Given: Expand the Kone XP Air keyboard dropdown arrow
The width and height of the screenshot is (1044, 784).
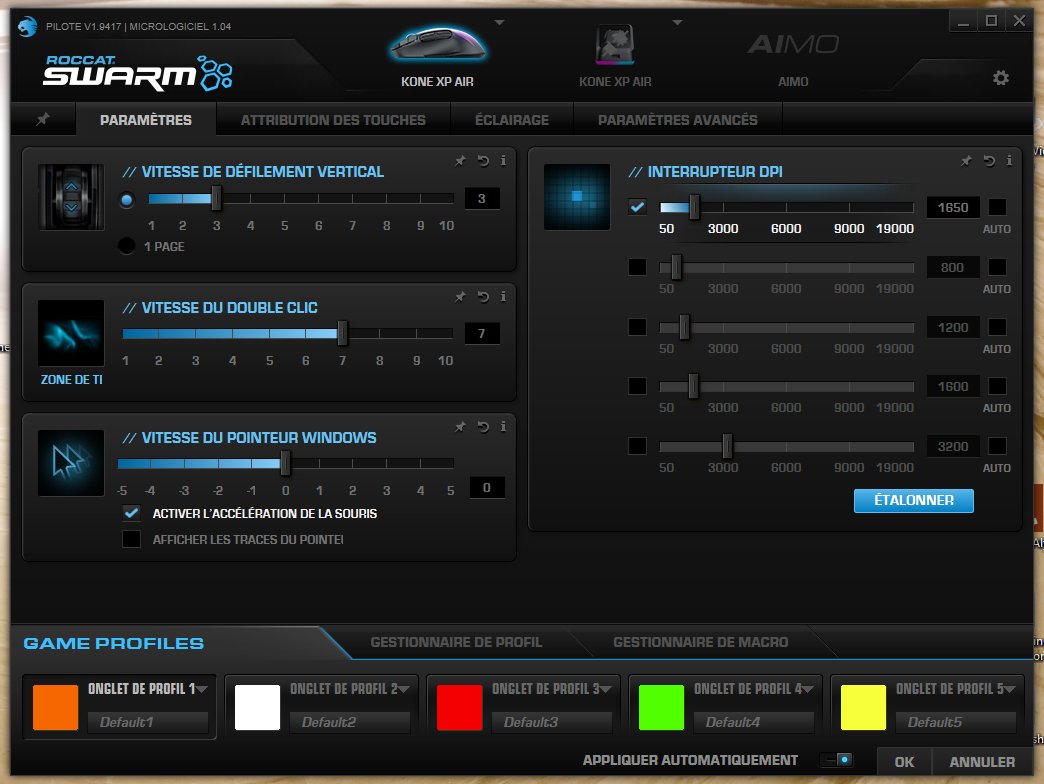Looking at the screenshot, I should (677, 22).
